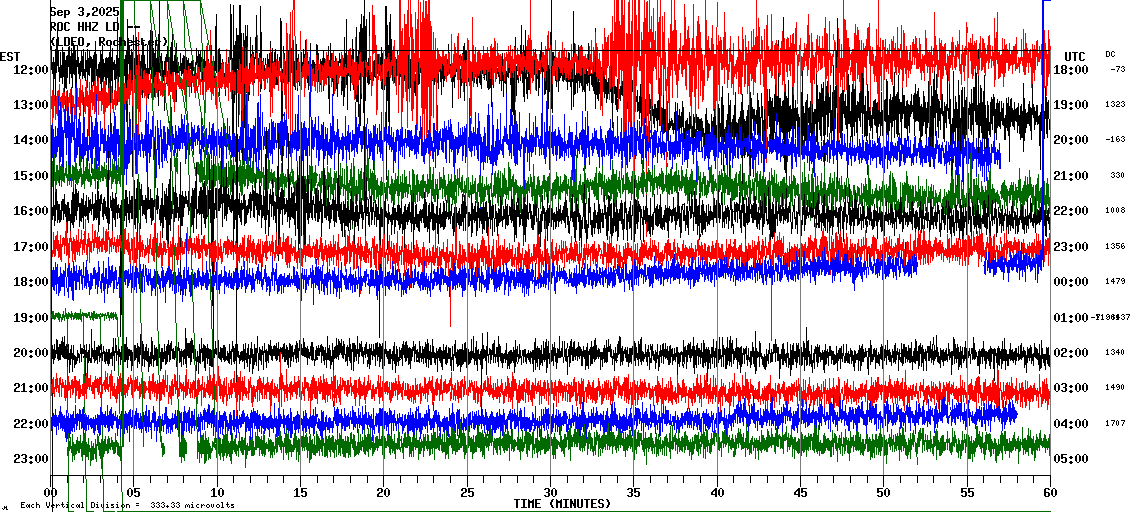Click the 30 minute tick label
The height and width of the screenshot is (519, 1130).
point(550,493)
